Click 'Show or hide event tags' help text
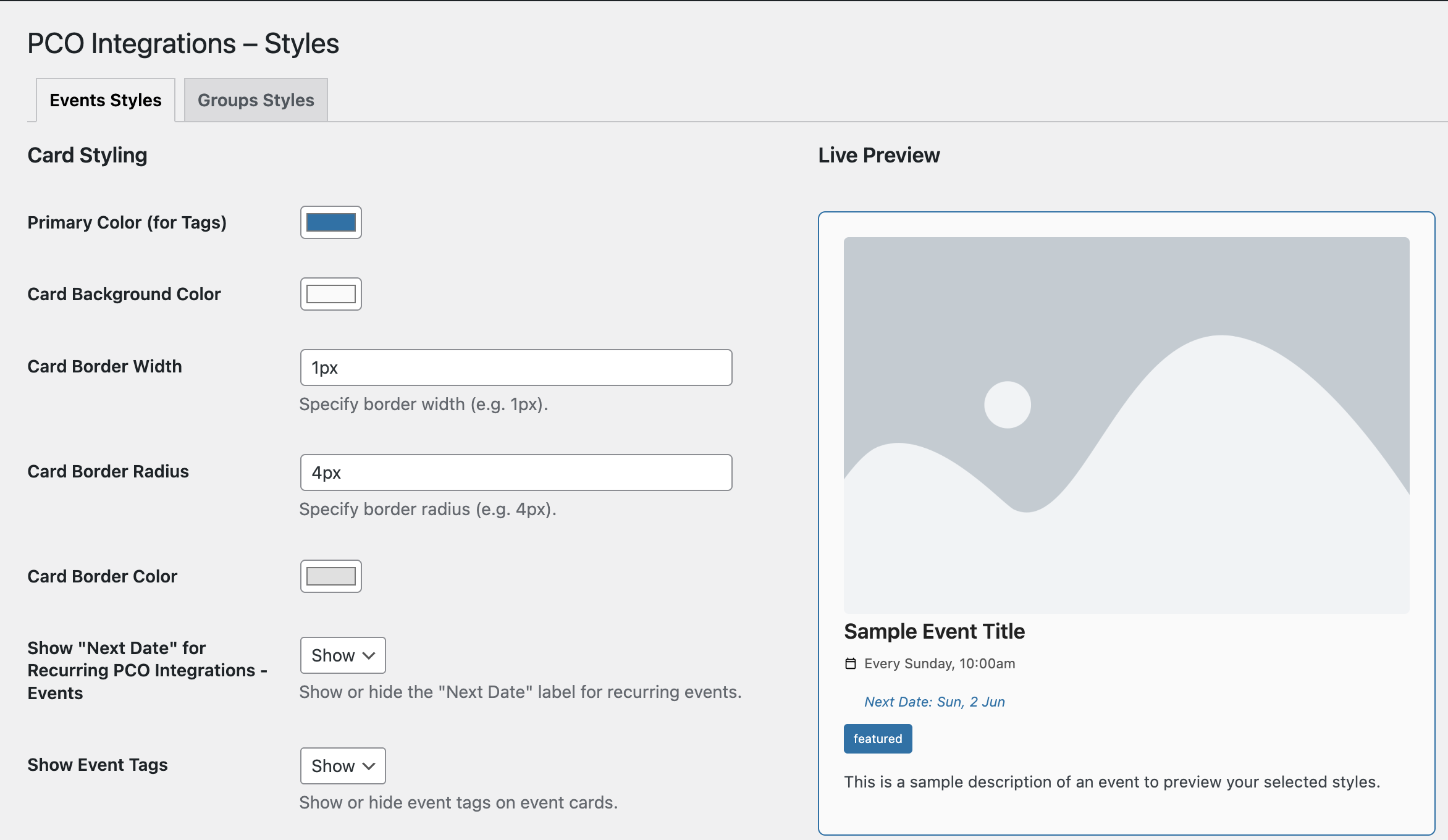 (x=458, y=802)
